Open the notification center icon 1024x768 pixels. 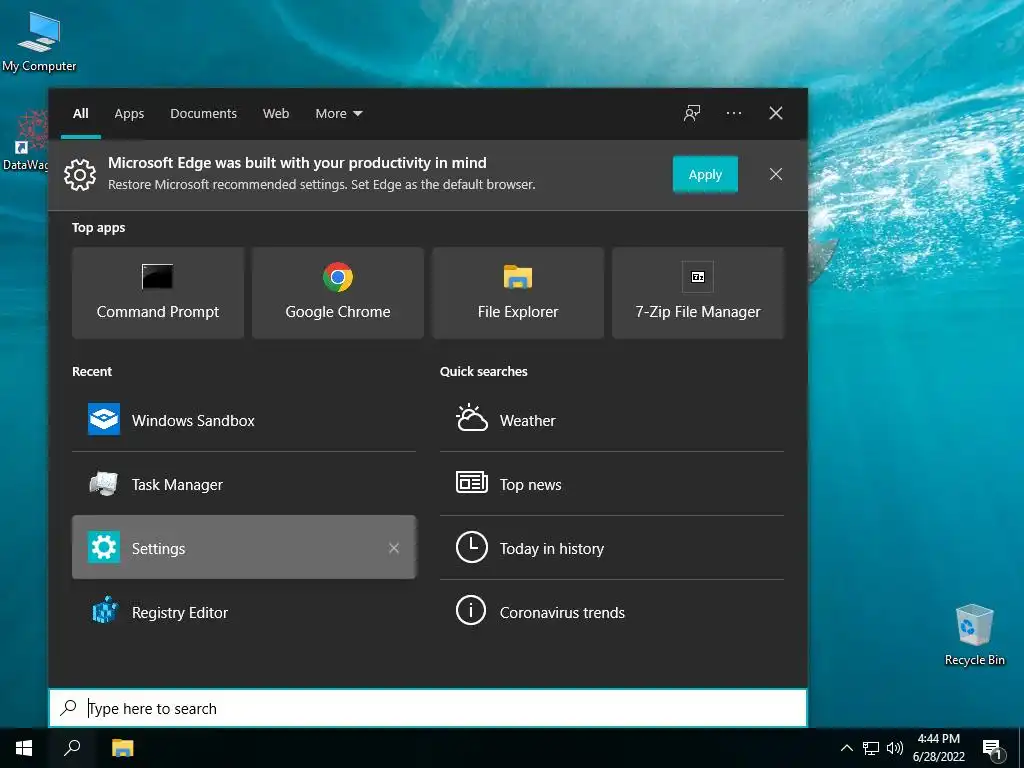pos(992,749)
